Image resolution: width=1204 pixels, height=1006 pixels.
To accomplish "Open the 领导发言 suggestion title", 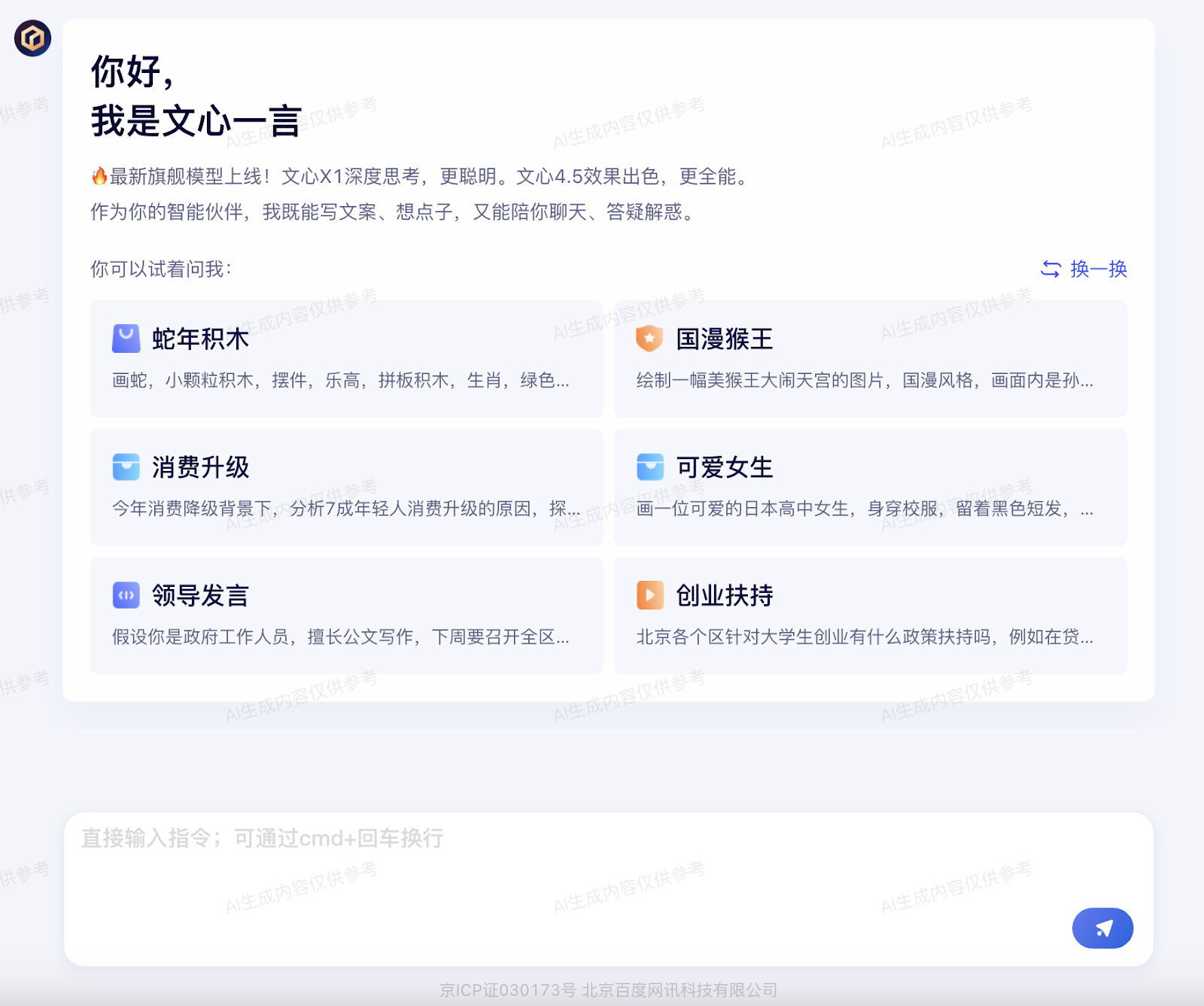I will 200,595.
